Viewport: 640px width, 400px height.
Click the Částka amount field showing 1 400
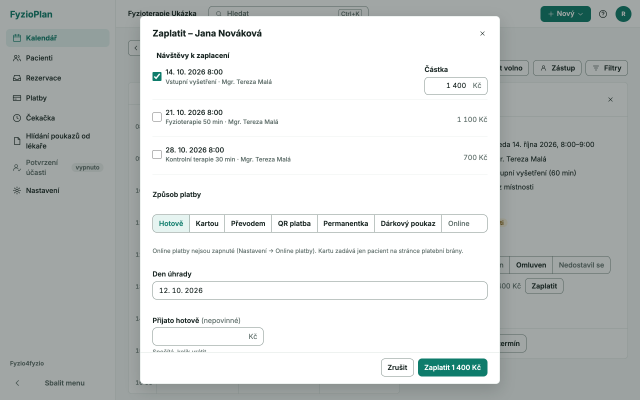(456, 86)
